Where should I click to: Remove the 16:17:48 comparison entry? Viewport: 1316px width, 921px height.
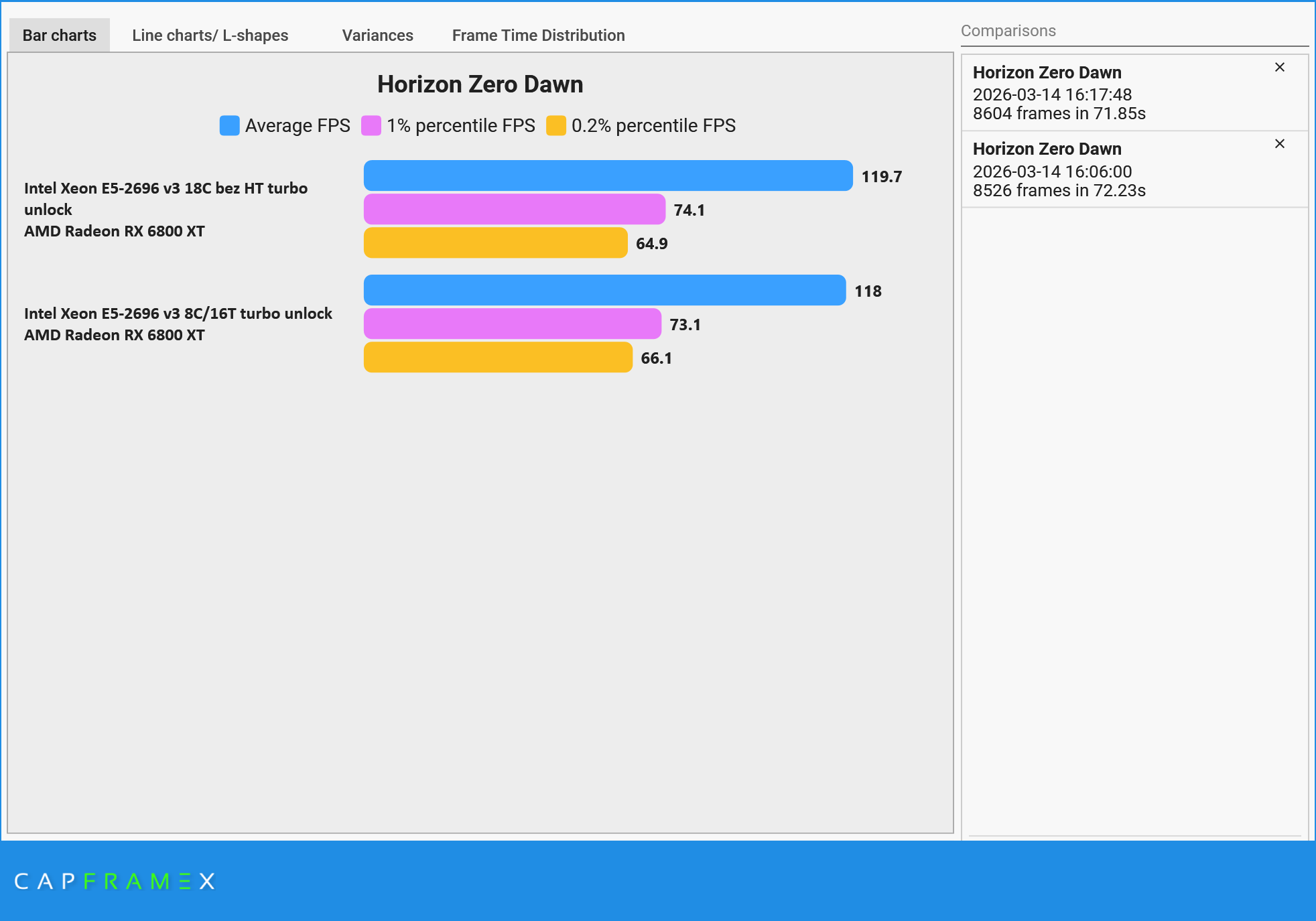coord(1279,67)
